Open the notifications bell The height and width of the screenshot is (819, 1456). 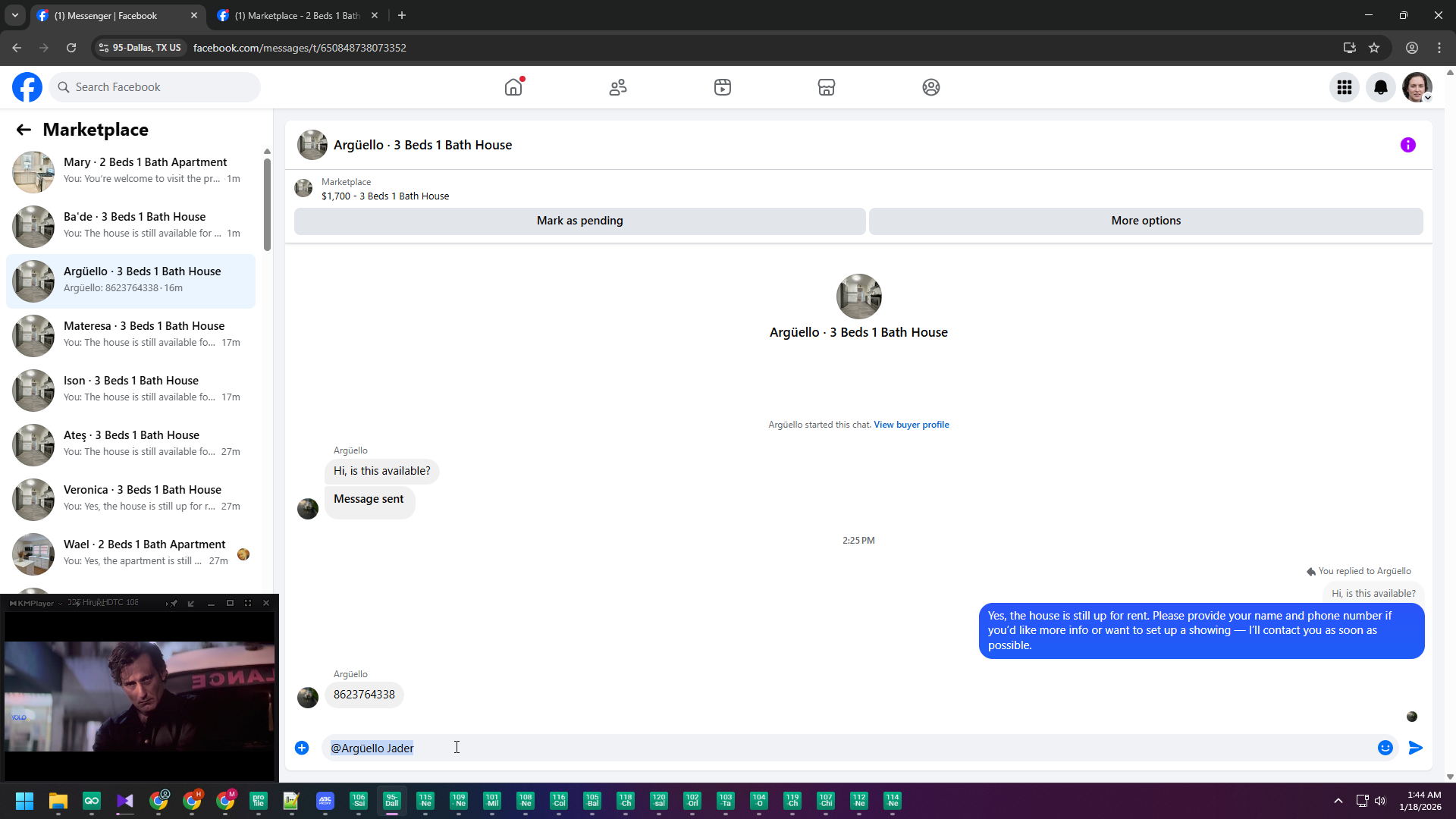coord(1380,87)
